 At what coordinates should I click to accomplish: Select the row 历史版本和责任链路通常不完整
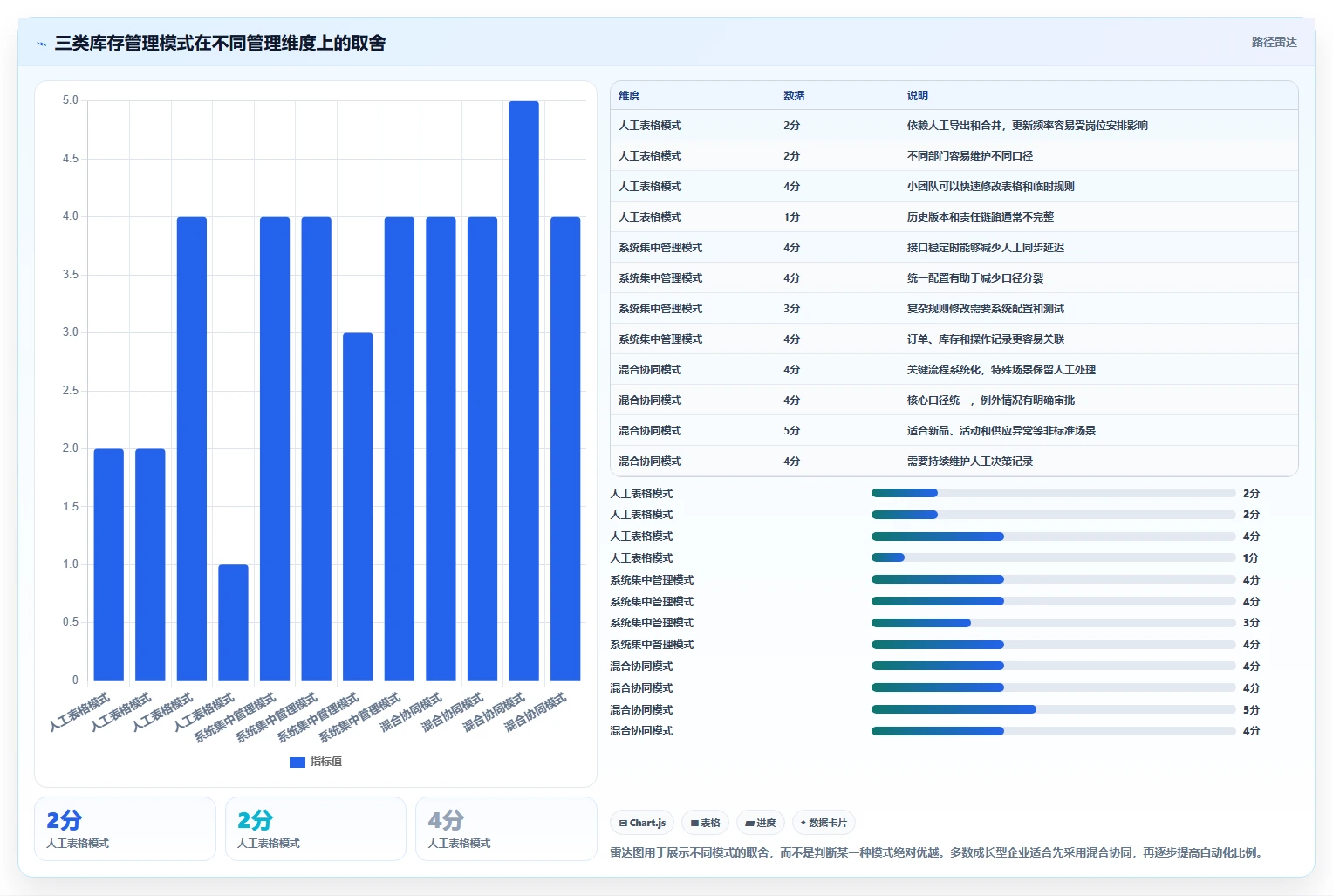[x=954, y=217]
